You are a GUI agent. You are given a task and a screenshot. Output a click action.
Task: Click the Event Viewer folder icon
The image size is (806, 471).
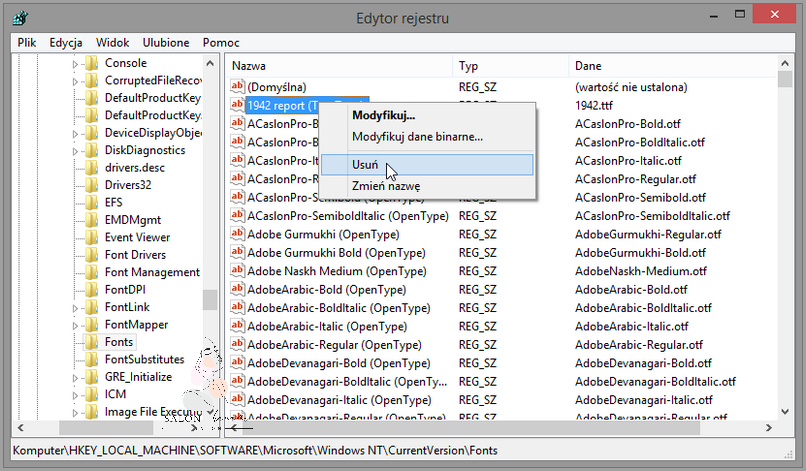[91, 237]
